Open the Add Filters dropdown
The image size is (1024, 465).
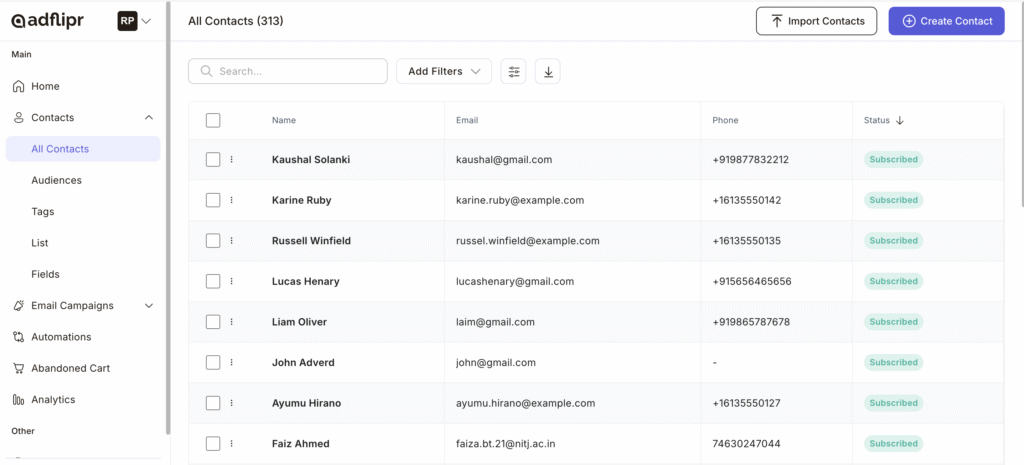(444, 71)
